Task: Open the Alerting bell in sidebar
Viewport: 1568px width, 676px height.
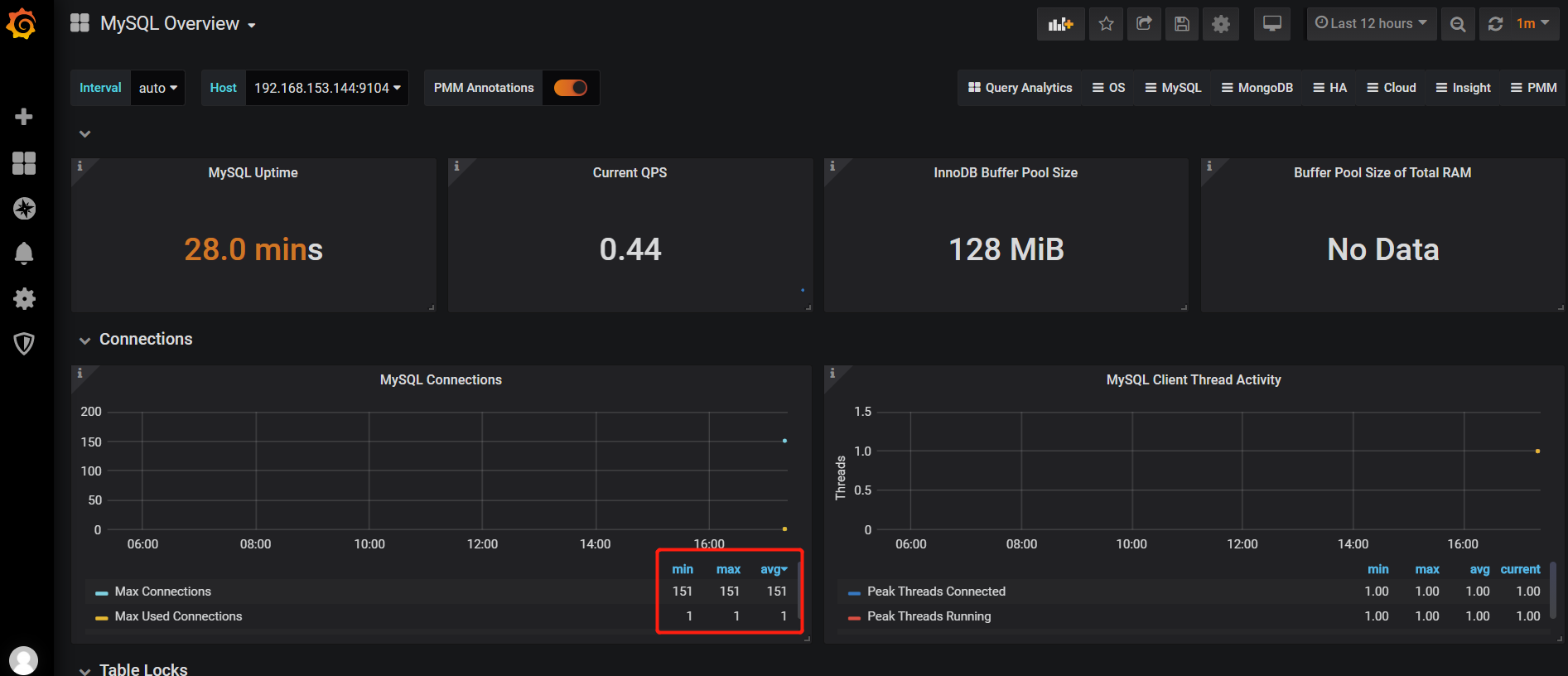Action: (x=24, y=254)
